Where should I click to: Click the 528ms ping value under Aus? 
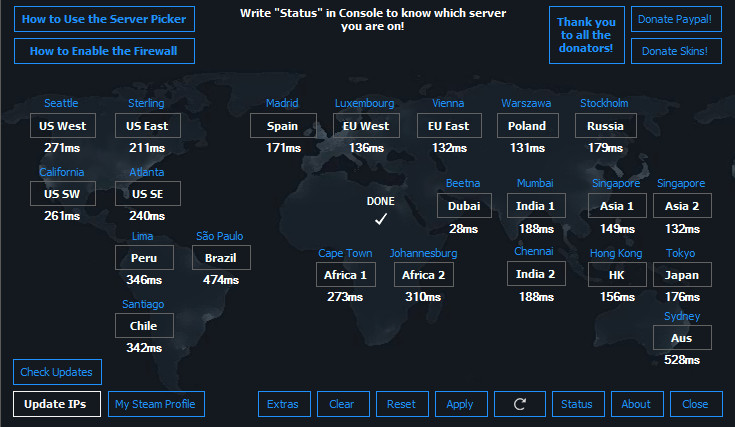[x=682, y=360]
